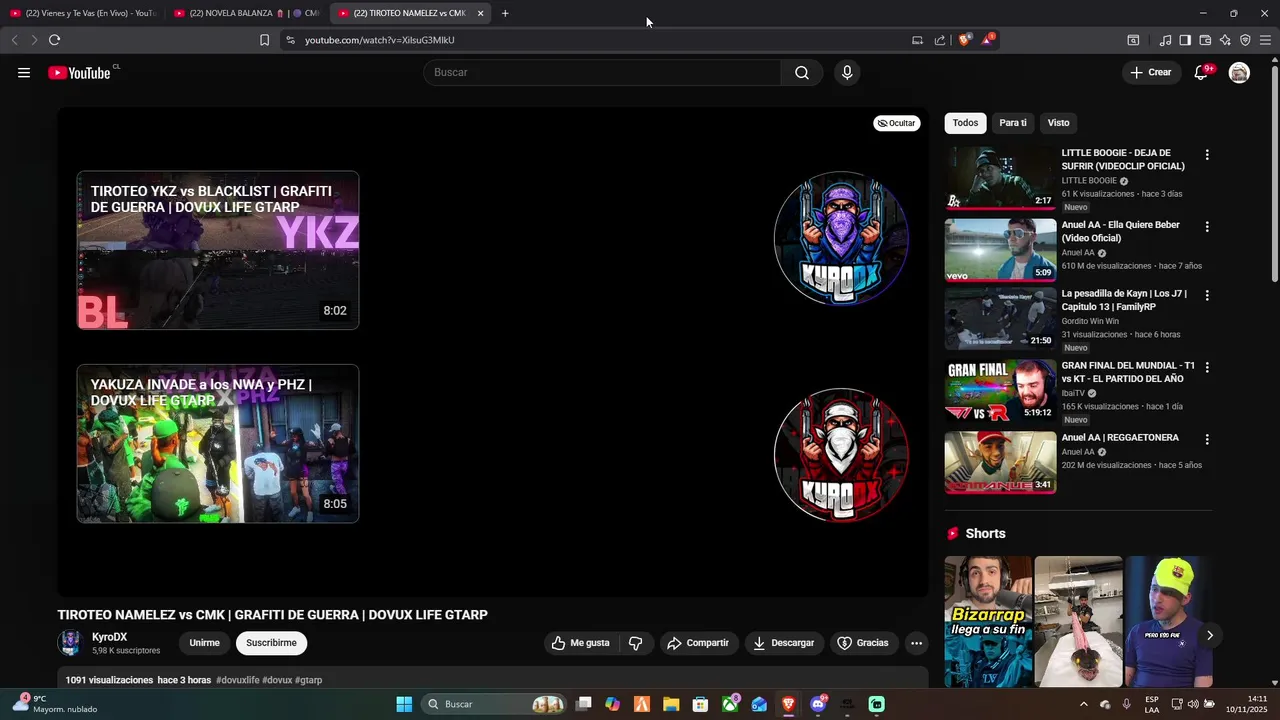Open the Brave wallet icon
Screen dimensions: 1280x720
pos(1205,40)
